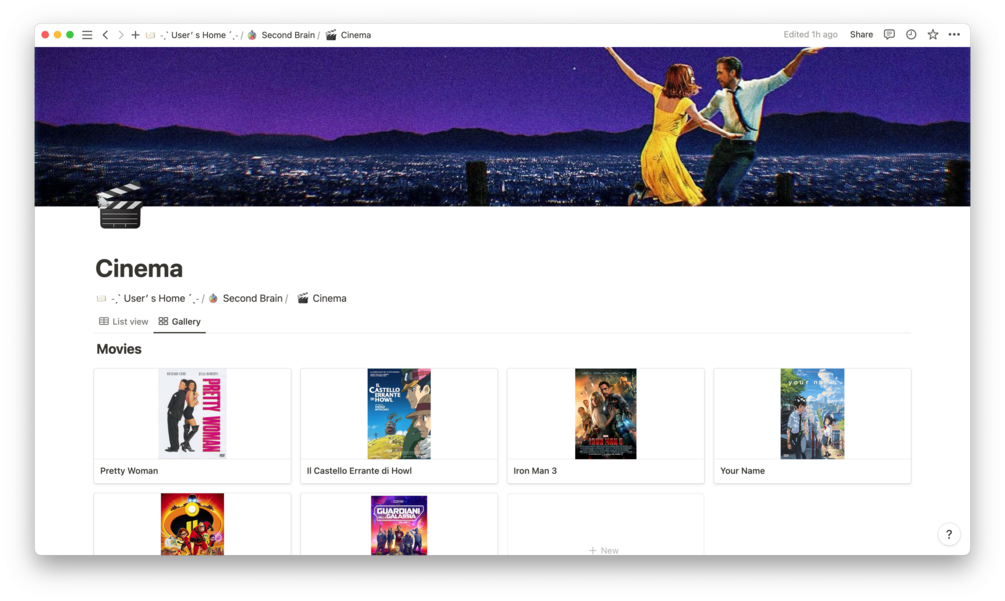1005x601 pixels.
Task: Open the Incredibles 2 poster card
Action: [192, 524]
